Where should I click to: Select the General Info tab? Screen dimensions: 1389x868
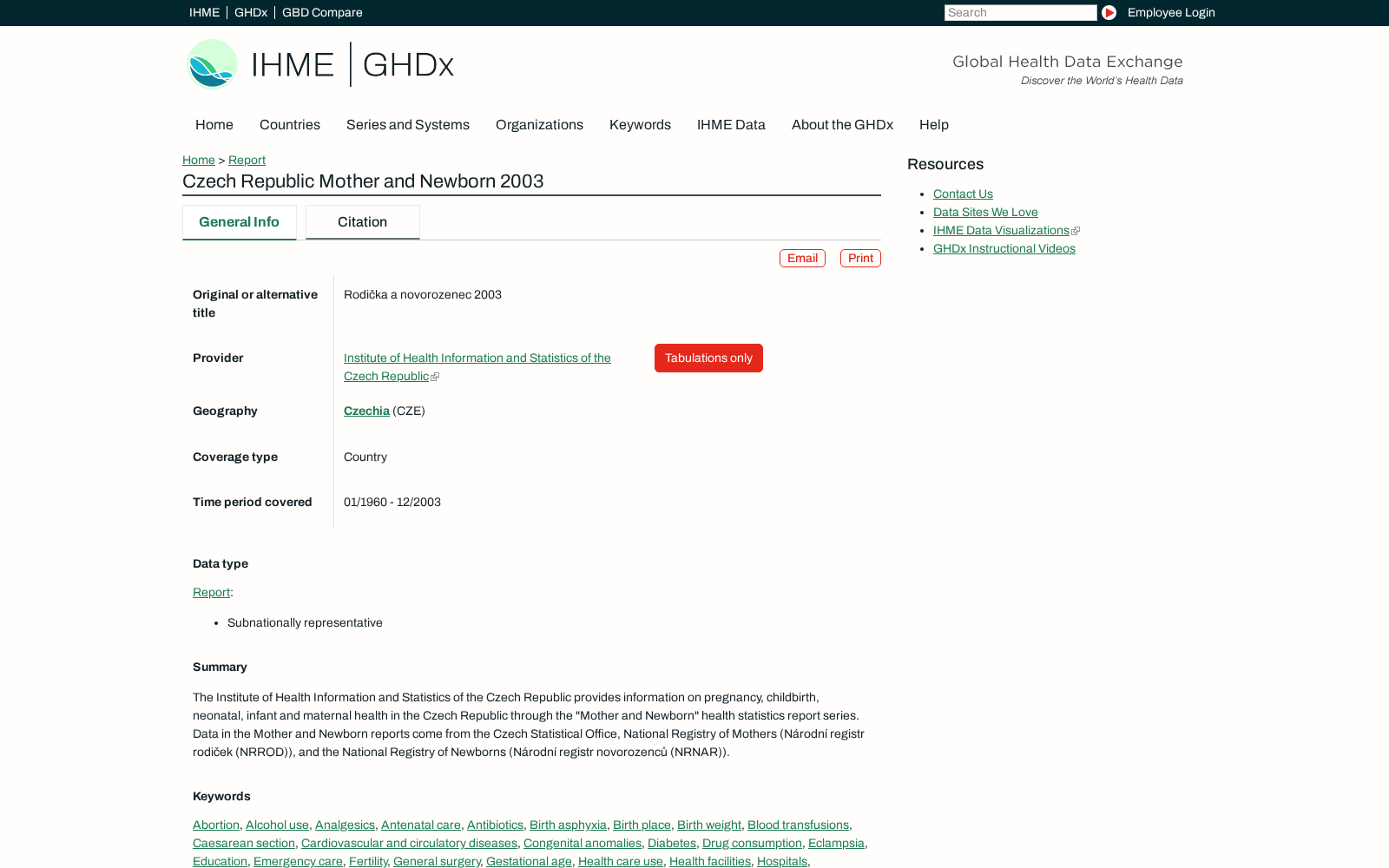(x=239, y=222)
